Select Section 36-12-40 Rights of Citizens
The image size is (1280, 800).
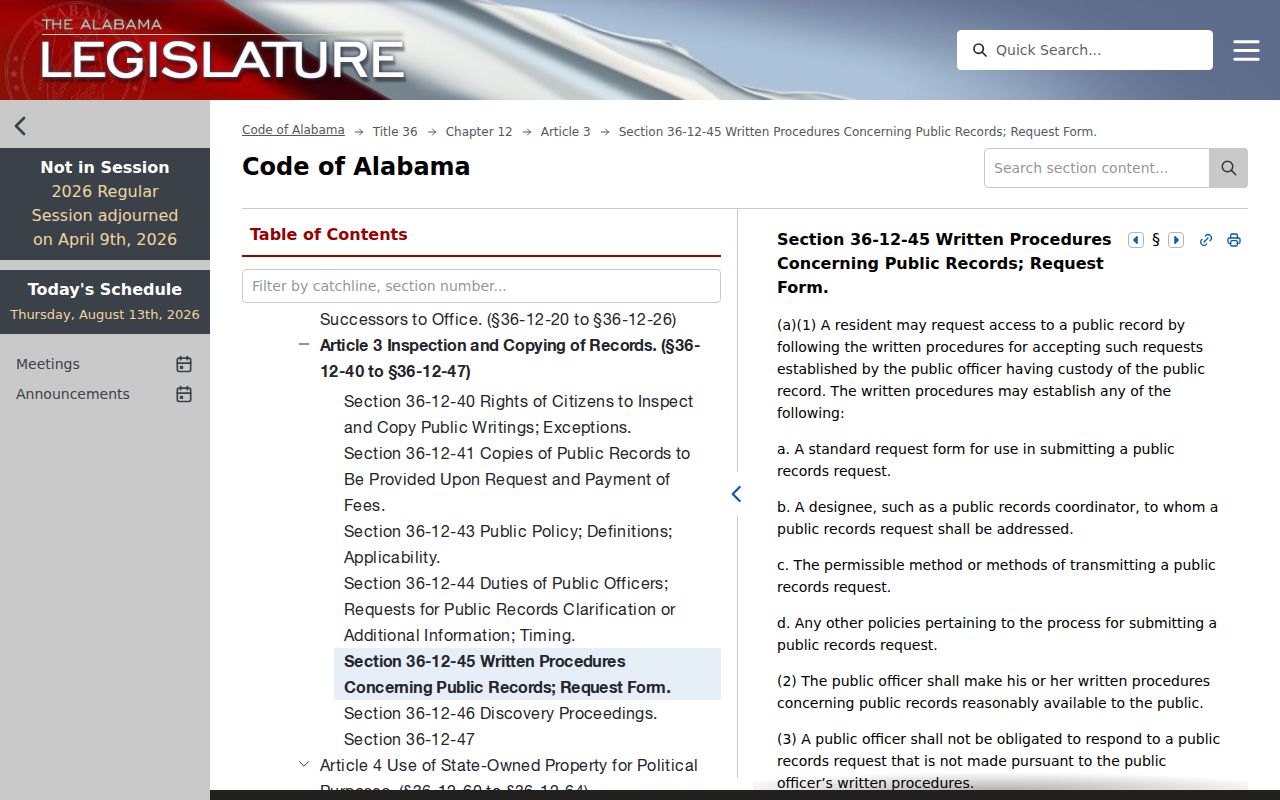point(527,414)
